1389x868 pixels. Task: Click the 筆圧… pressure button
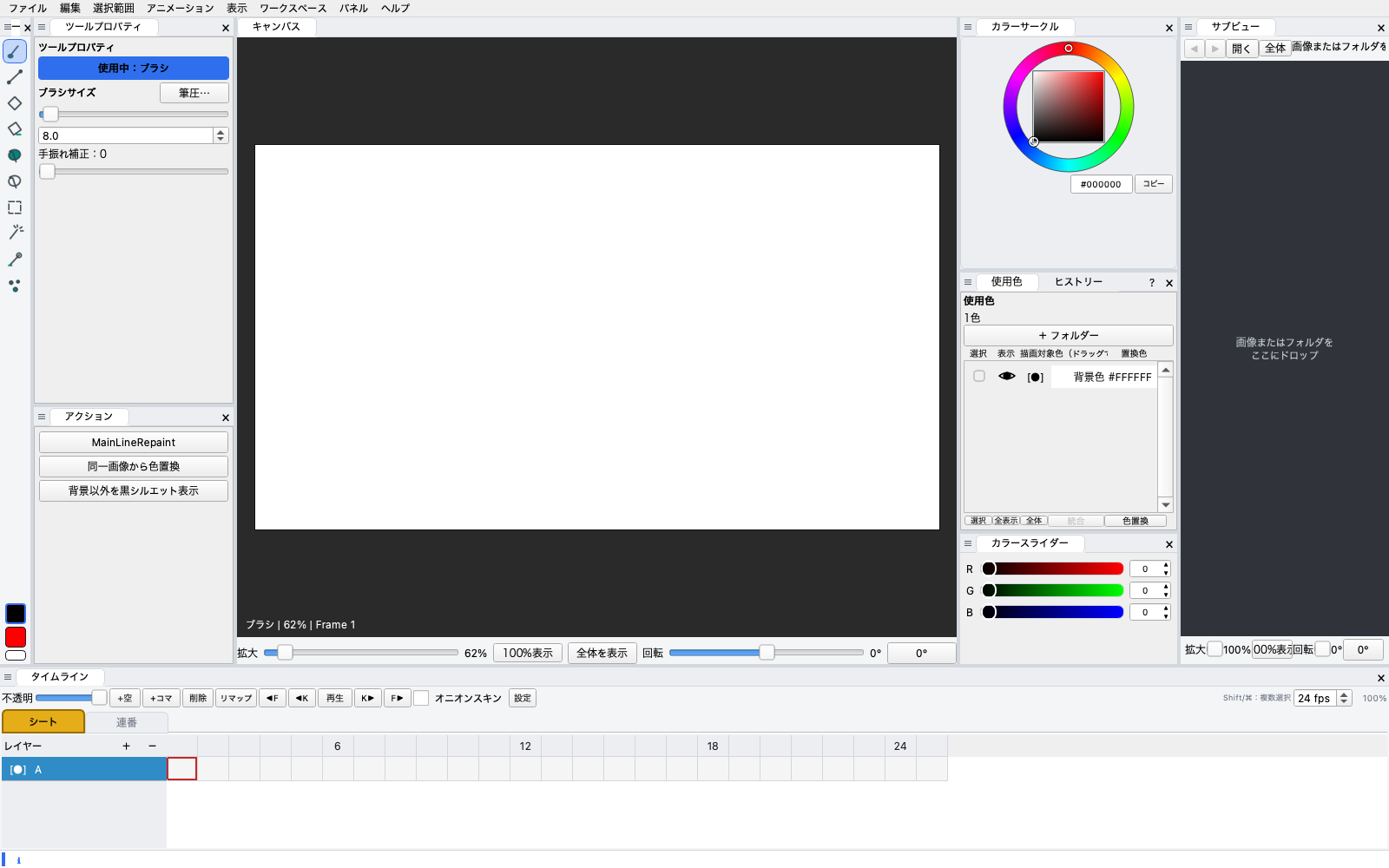point(194,93)
